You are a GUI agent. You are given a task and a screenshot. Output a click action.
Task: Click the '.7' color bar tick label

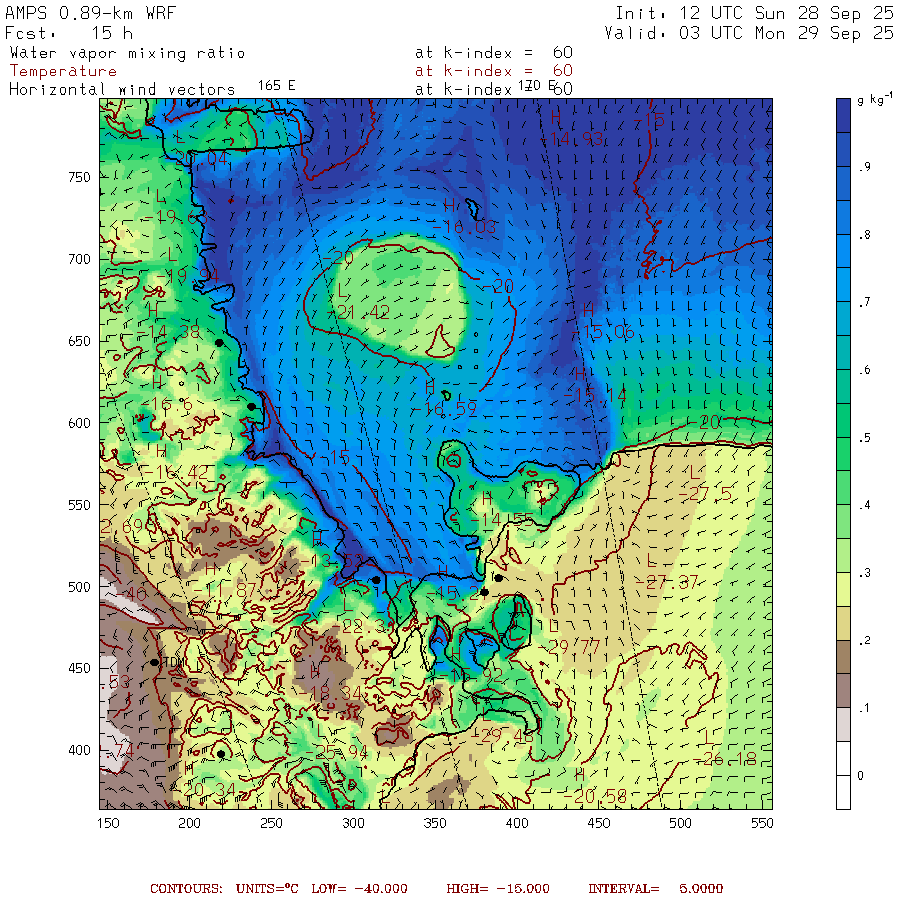click(864, 302)
